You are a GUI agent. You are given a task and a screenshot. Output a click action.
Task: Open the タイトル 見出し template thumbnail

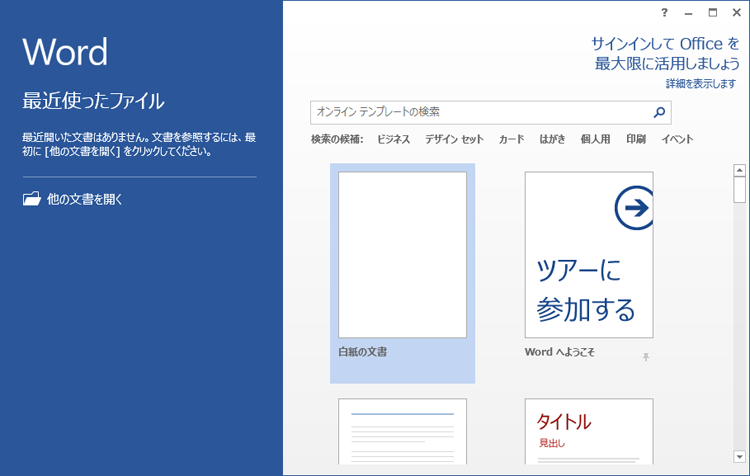pyautogui.click(x=589, y=432)
